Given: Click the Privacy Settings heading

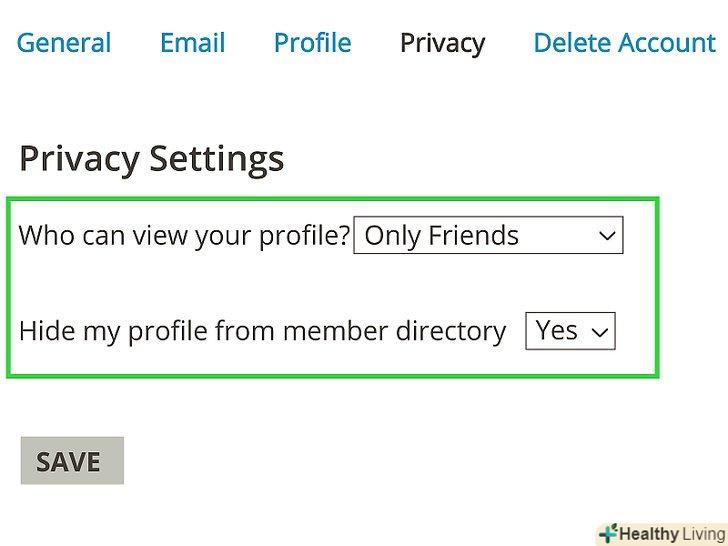Looking at the screenshot, I should 151,159.
